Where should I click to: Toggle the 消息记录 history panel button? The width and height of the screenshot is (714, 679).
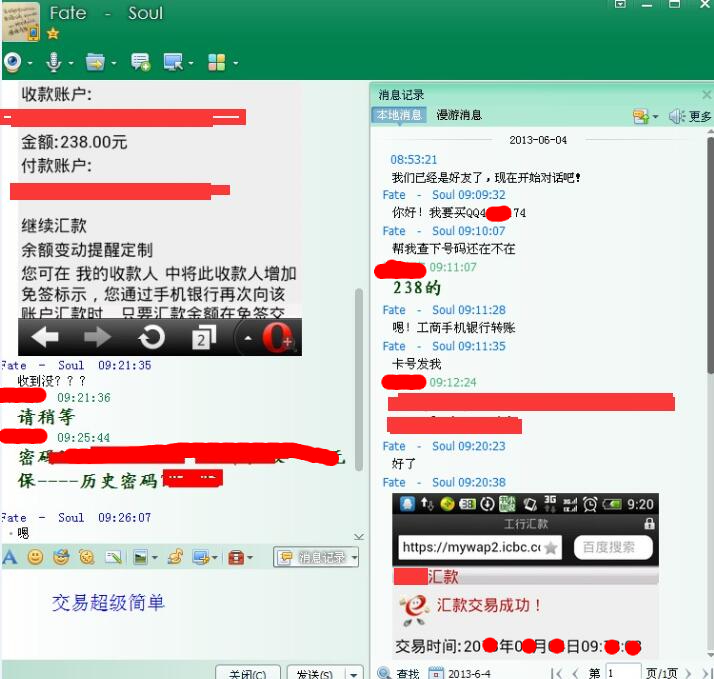311,557
